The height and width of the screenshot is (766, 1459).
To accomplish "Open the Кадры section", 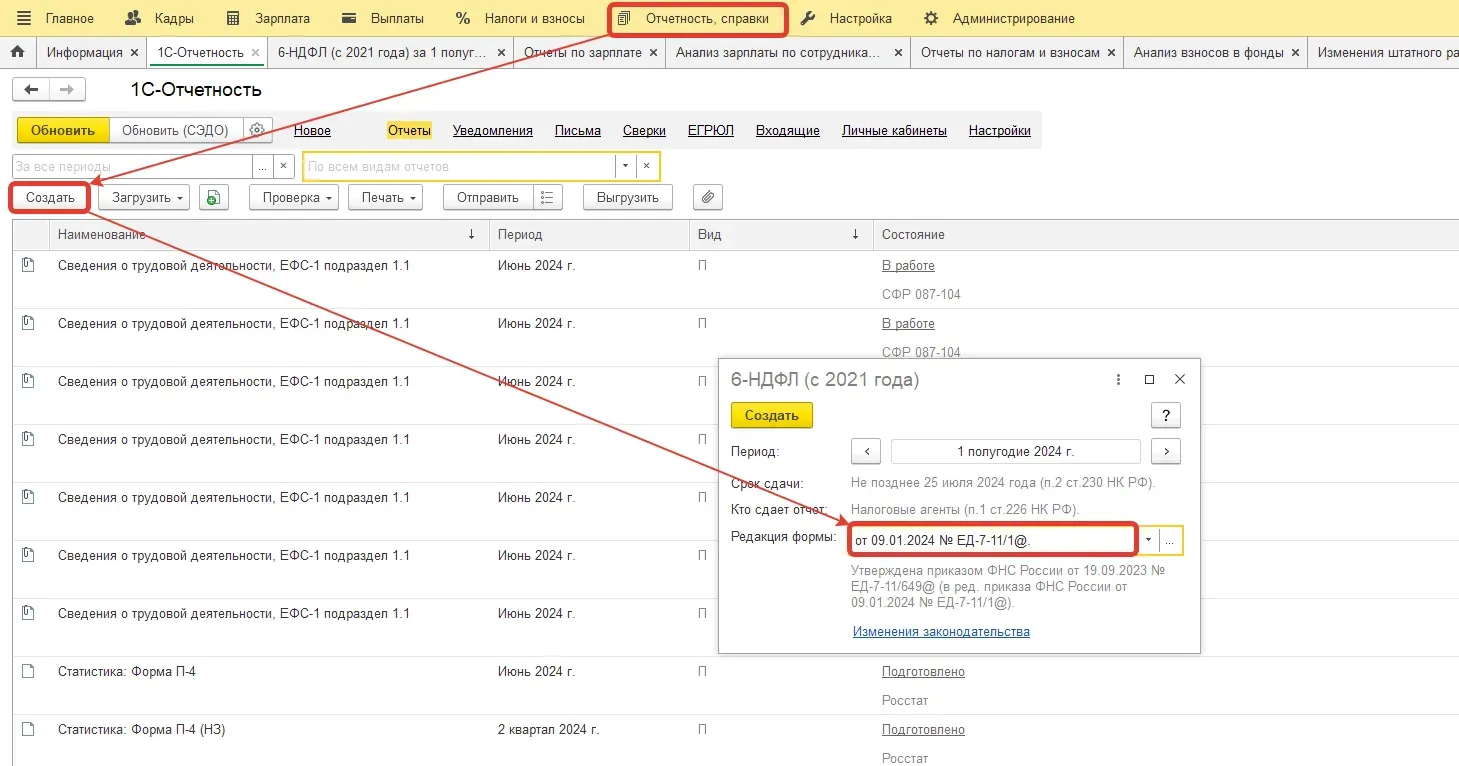I will [x=160, y=18].
